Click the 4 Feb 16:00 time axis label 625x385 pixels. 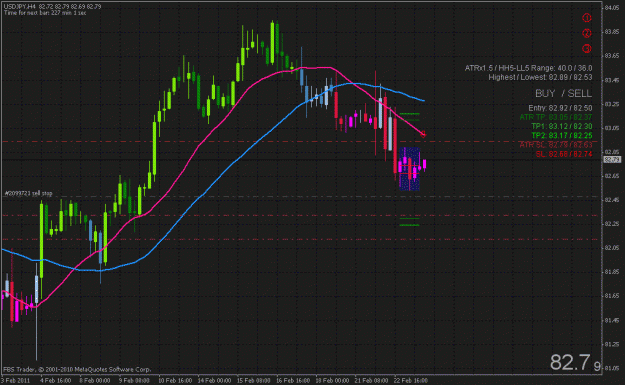tap(55, 380)
